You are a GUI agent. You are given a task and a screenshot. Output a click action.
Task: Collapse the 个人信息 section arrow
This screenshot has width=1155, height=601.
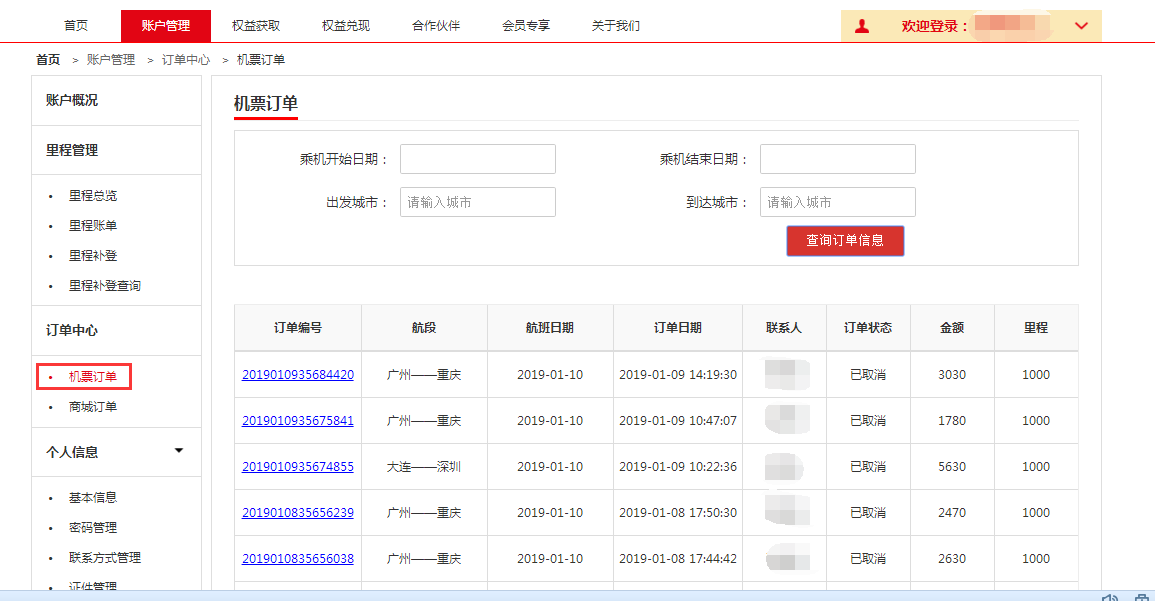point(179,451)
